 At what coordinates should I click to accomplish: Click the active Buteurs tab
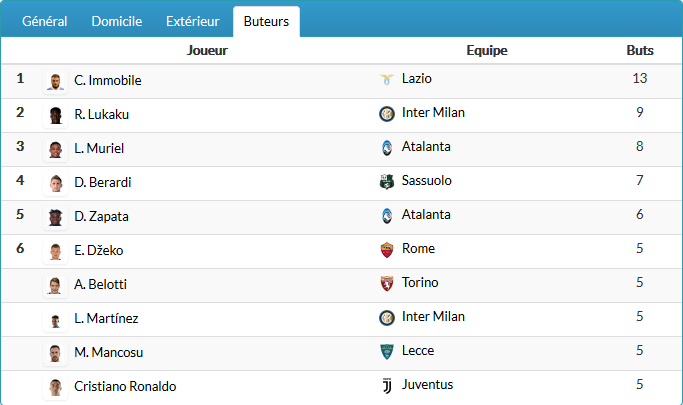coord(266,21)
